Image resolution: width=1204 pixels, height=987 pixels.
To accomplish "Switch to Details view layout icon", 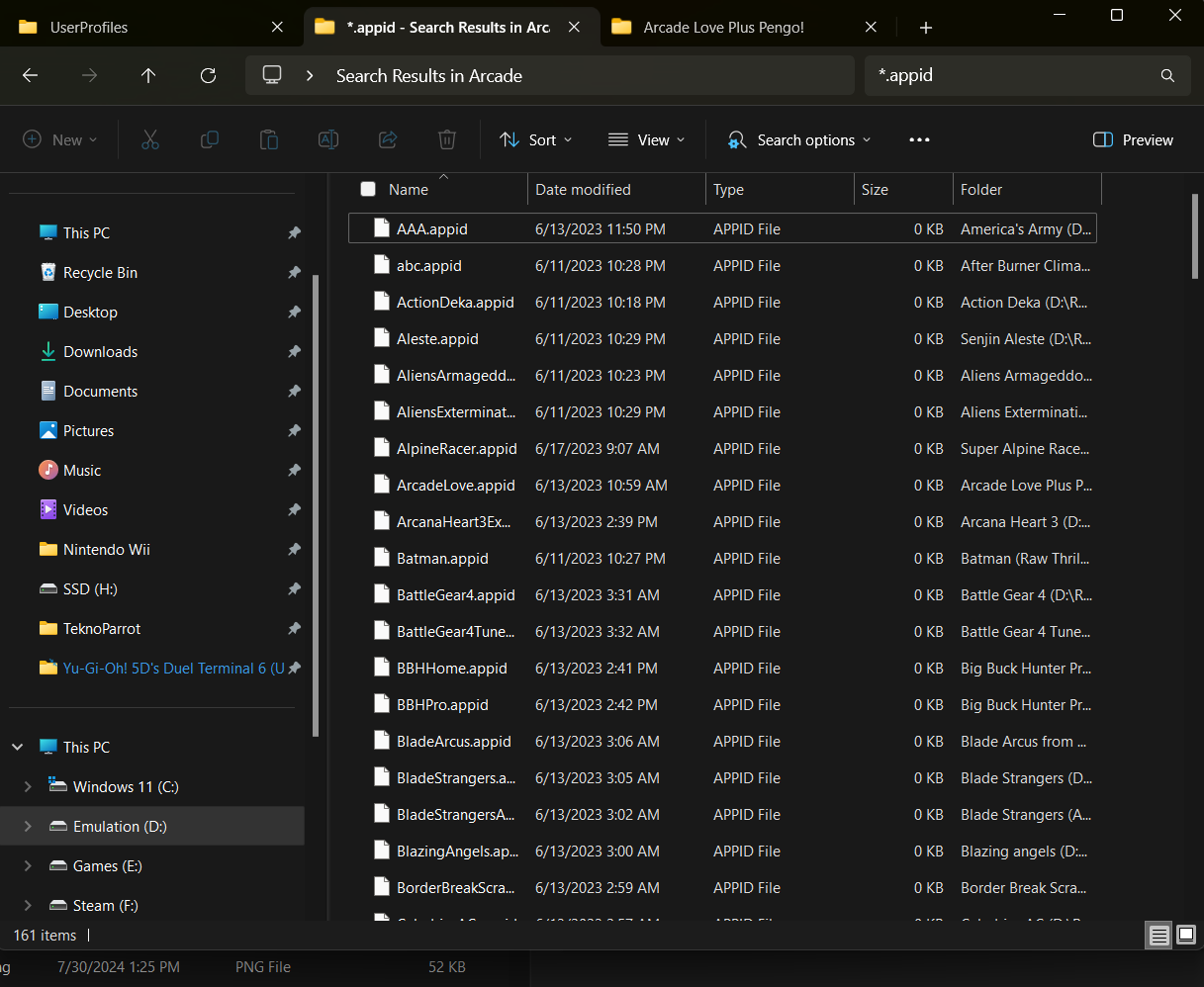I will (x=1158, y=935).
